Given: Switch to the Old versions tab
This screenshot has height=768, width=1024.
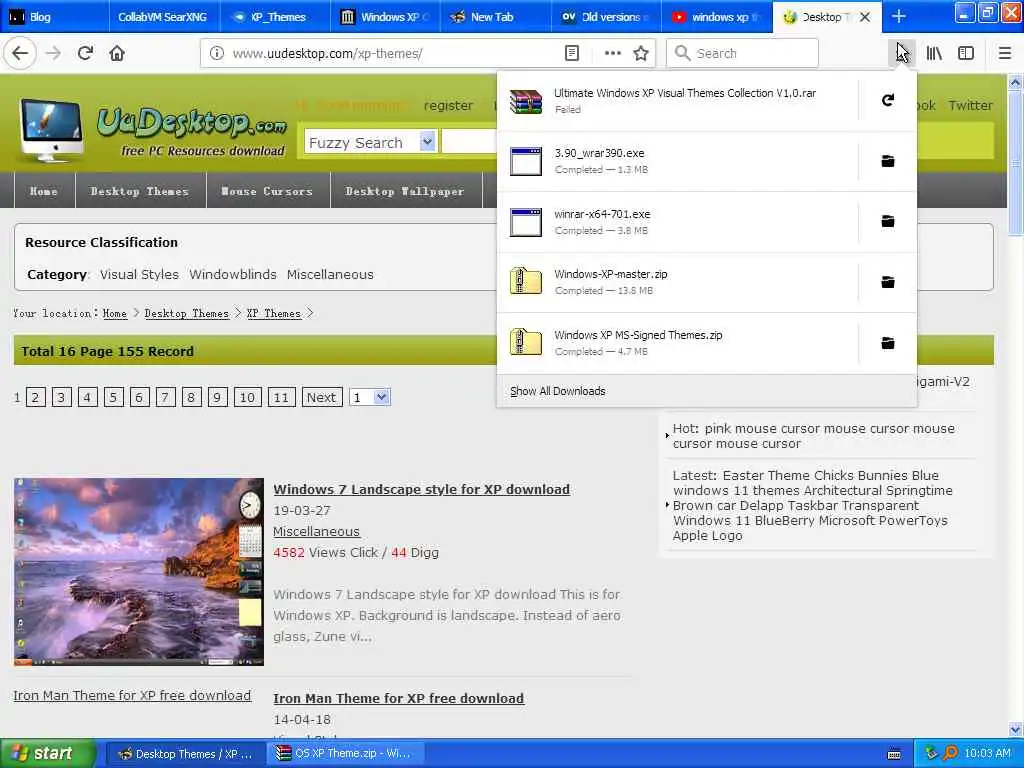Looking at the screenshot, I should pyautogui.click(x=606, y=17).
